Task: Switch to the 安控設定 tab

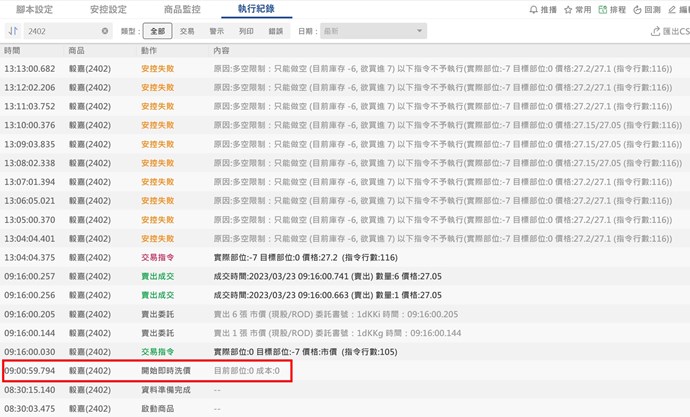Action: (x=107, y=9)
